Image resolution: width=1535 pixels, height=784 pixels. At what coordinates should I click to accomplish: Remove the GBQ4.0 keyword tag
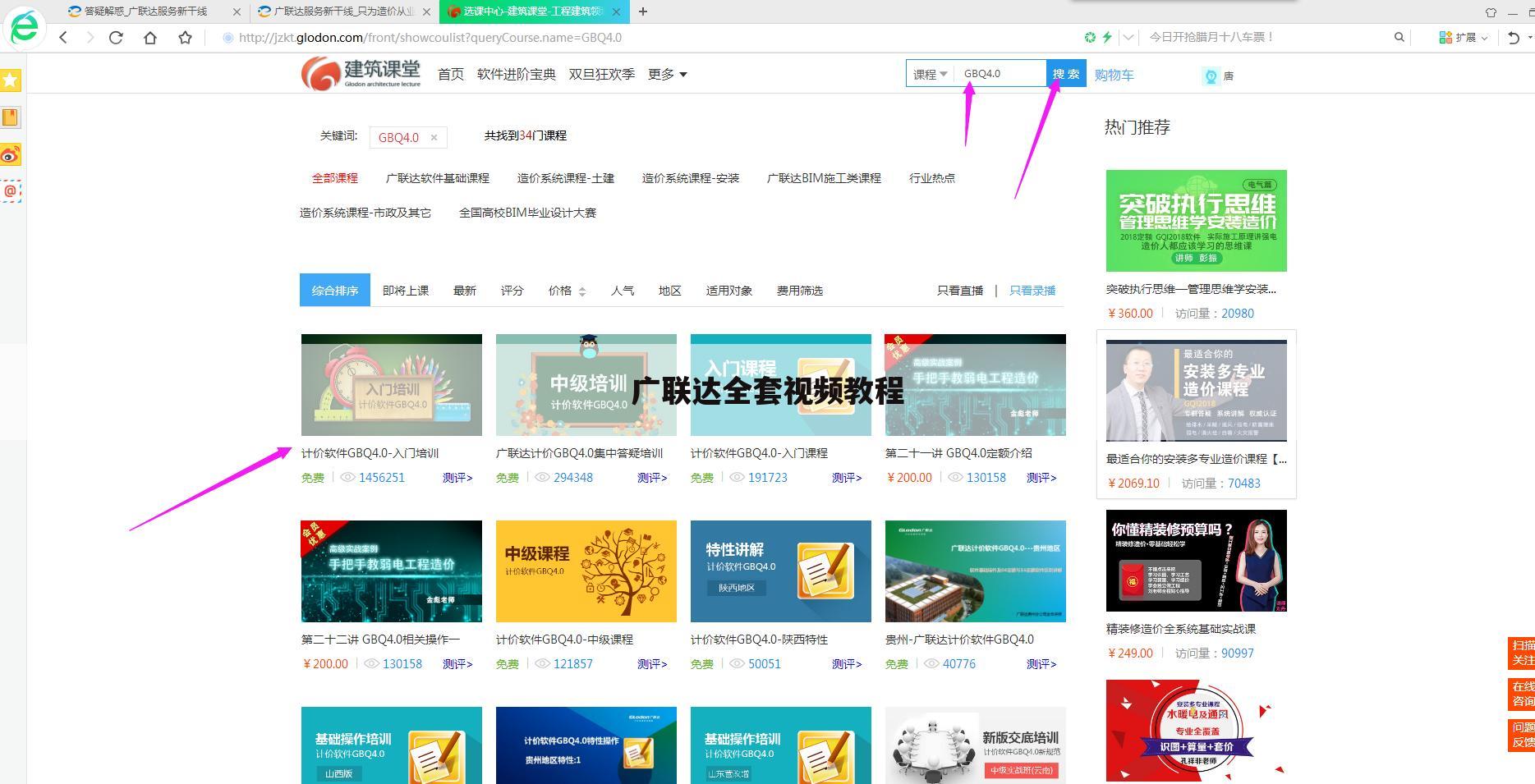coord(434,137)
